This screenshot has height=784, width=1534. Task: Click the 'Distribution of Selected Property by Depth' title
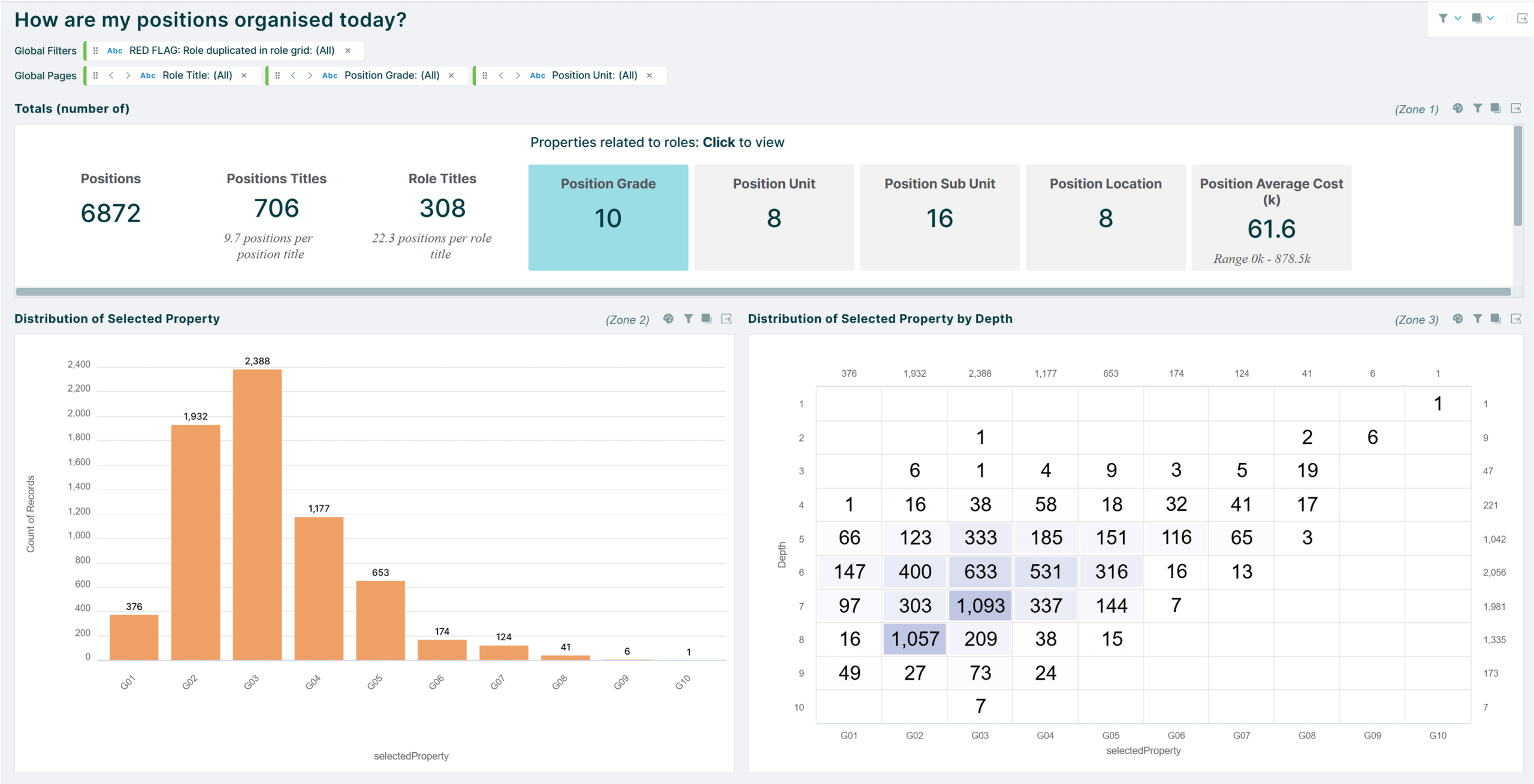pyautogui.click(x=880, y=319)
